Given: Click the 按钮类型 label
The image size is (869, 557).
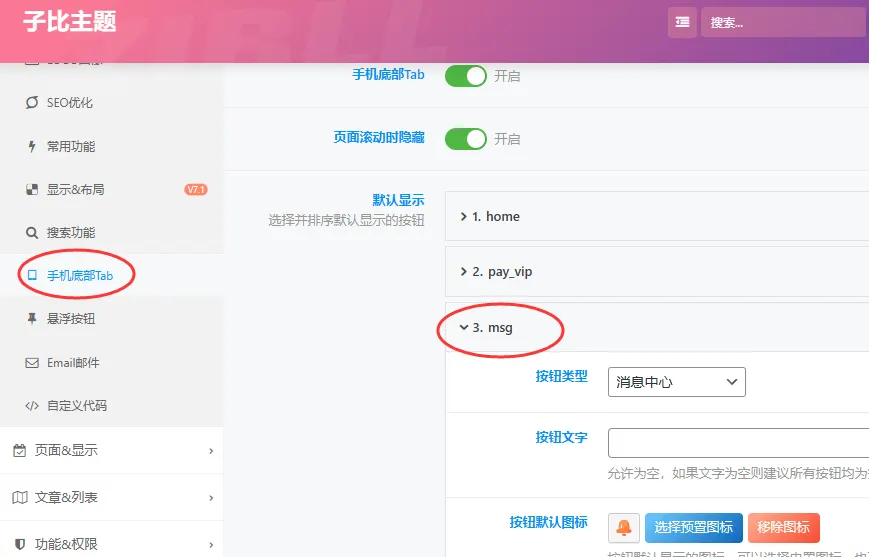Looking at the screenshot, I should click(x=561, y=376).
